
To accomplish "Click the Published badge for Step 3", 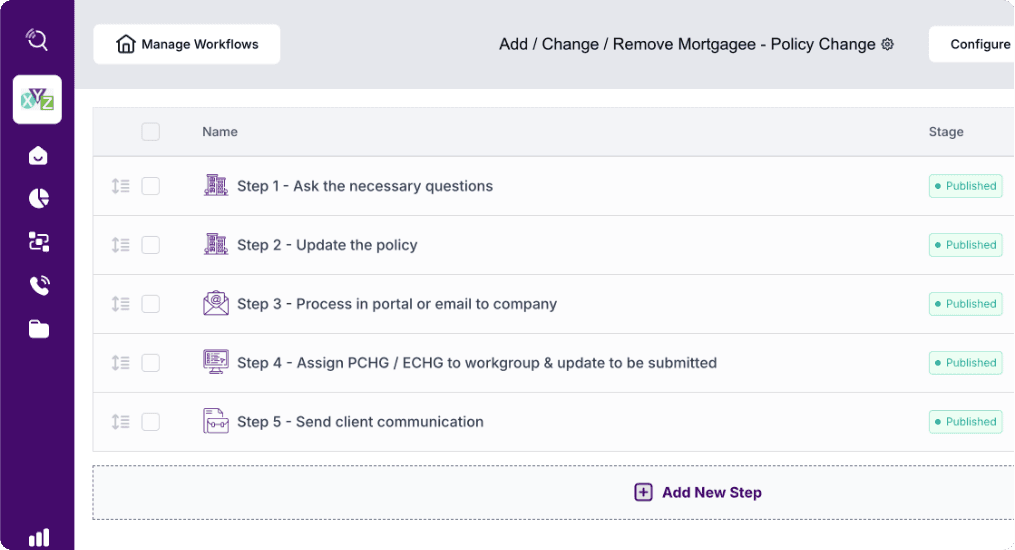I will 965,304.
